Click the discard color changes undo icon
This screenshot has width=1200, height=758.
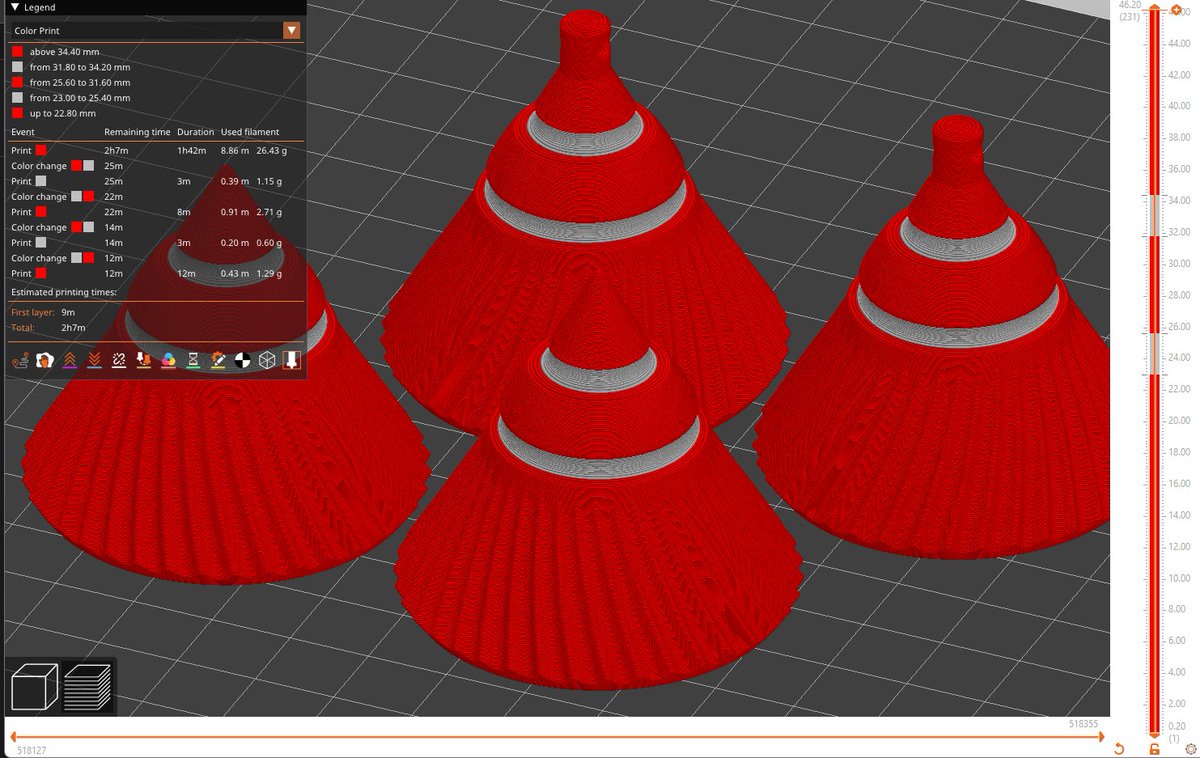point(1119,749)
